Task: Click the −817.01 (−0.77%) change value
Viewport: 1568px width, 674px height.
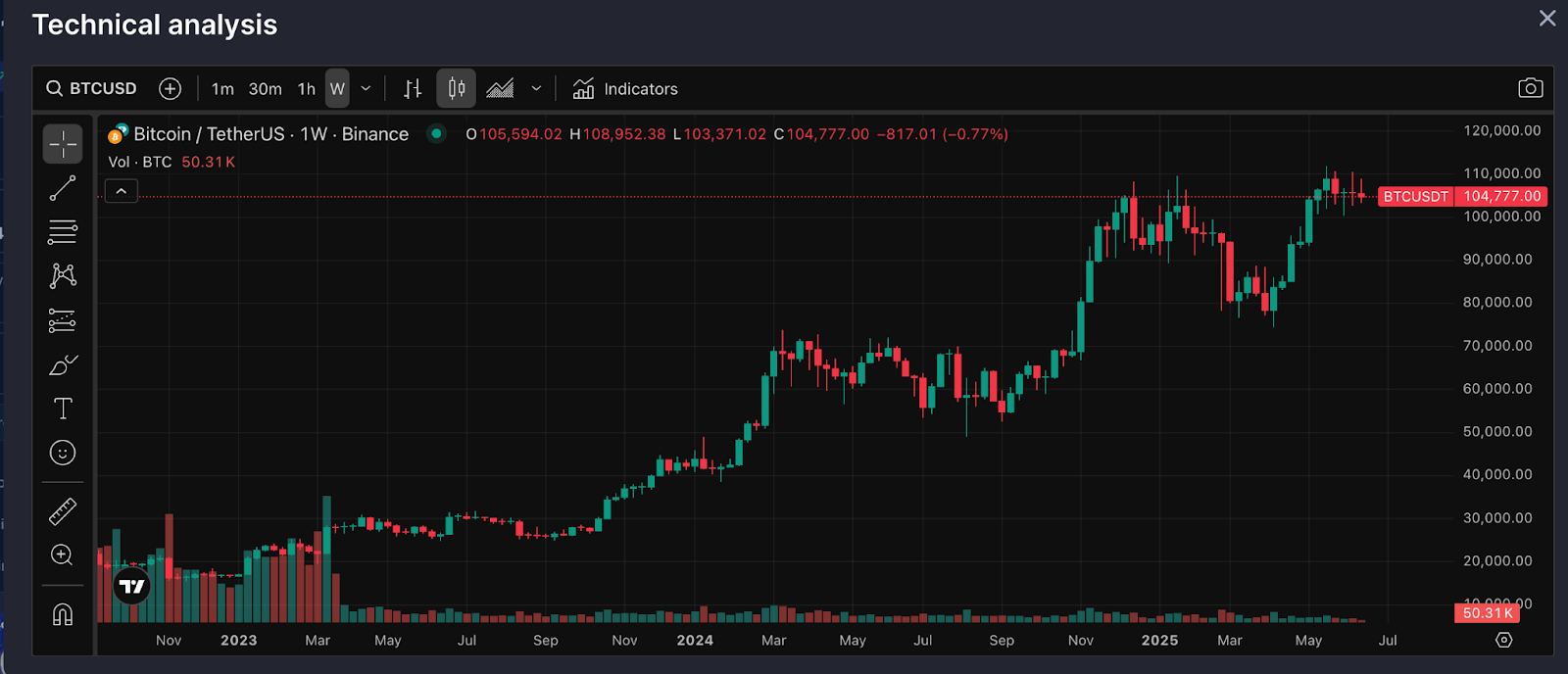Action: (942, 134)
